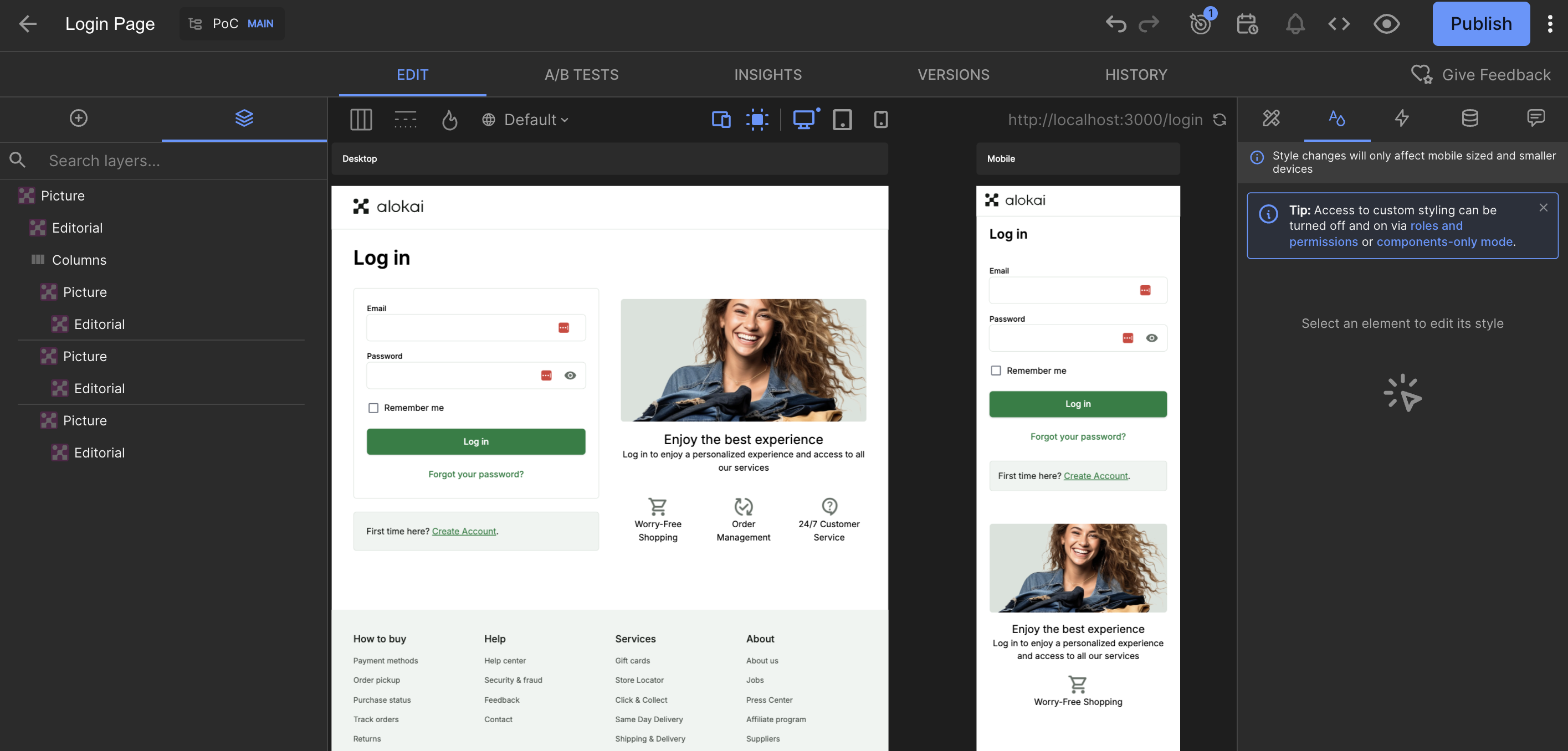1568x751 pixels.
Task: Toggle the dashed guides icon
Action: tap(406, 120)
